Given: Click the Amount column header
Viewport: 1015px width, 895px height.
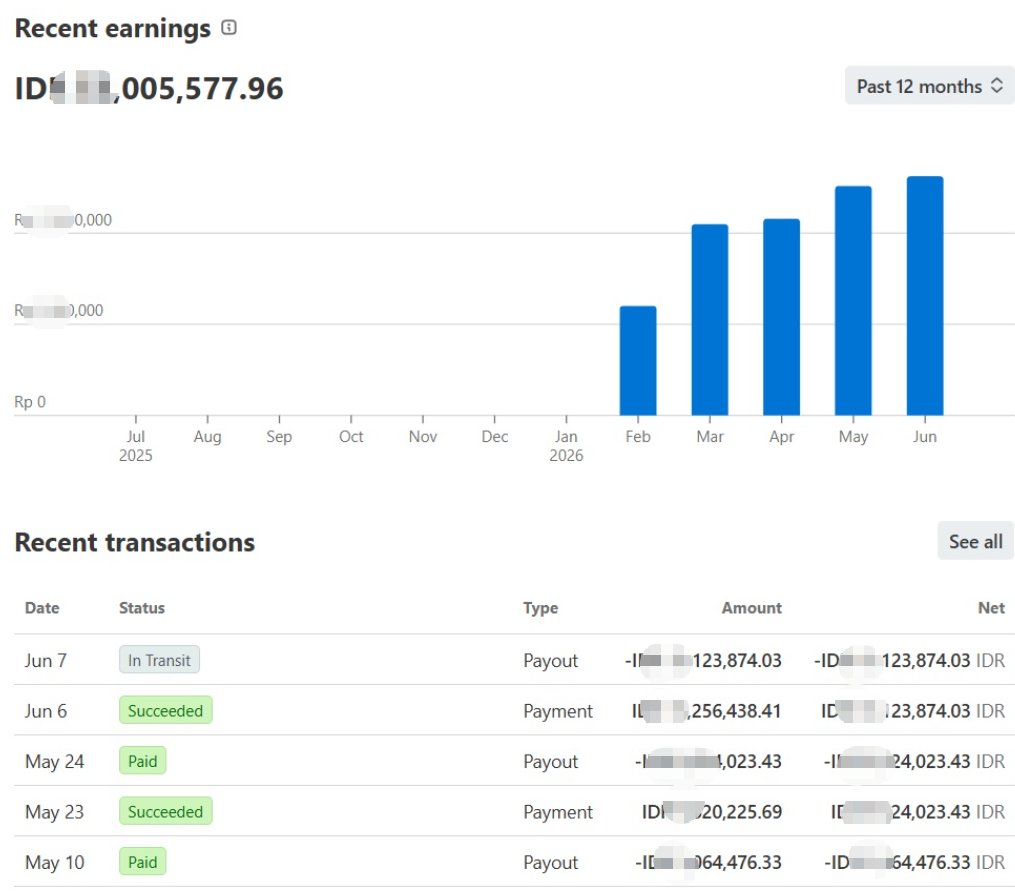Looking at the screenshot, I should (x=752, y=608).
